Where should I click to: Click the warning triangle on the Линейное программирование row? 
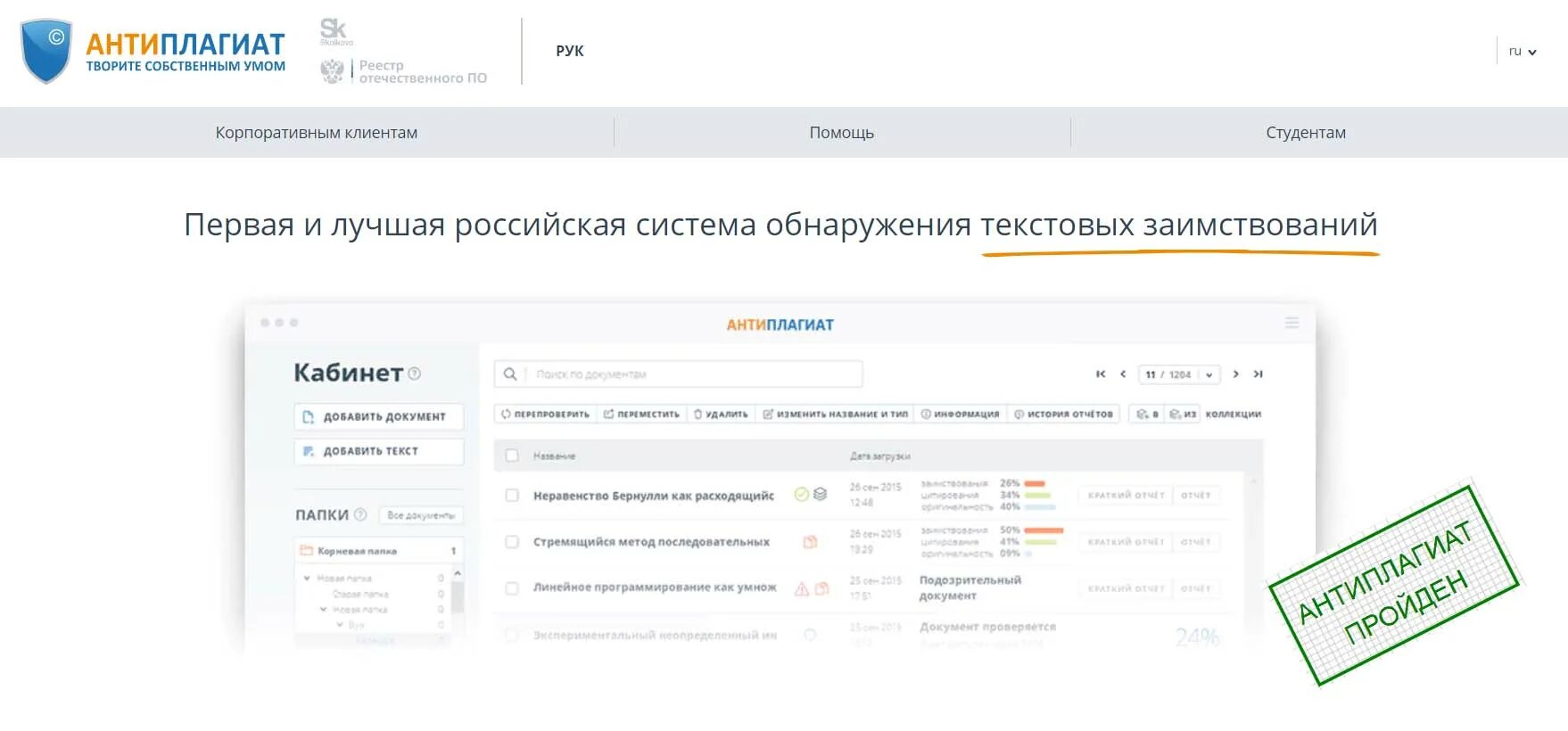click(x=801, y=588)
